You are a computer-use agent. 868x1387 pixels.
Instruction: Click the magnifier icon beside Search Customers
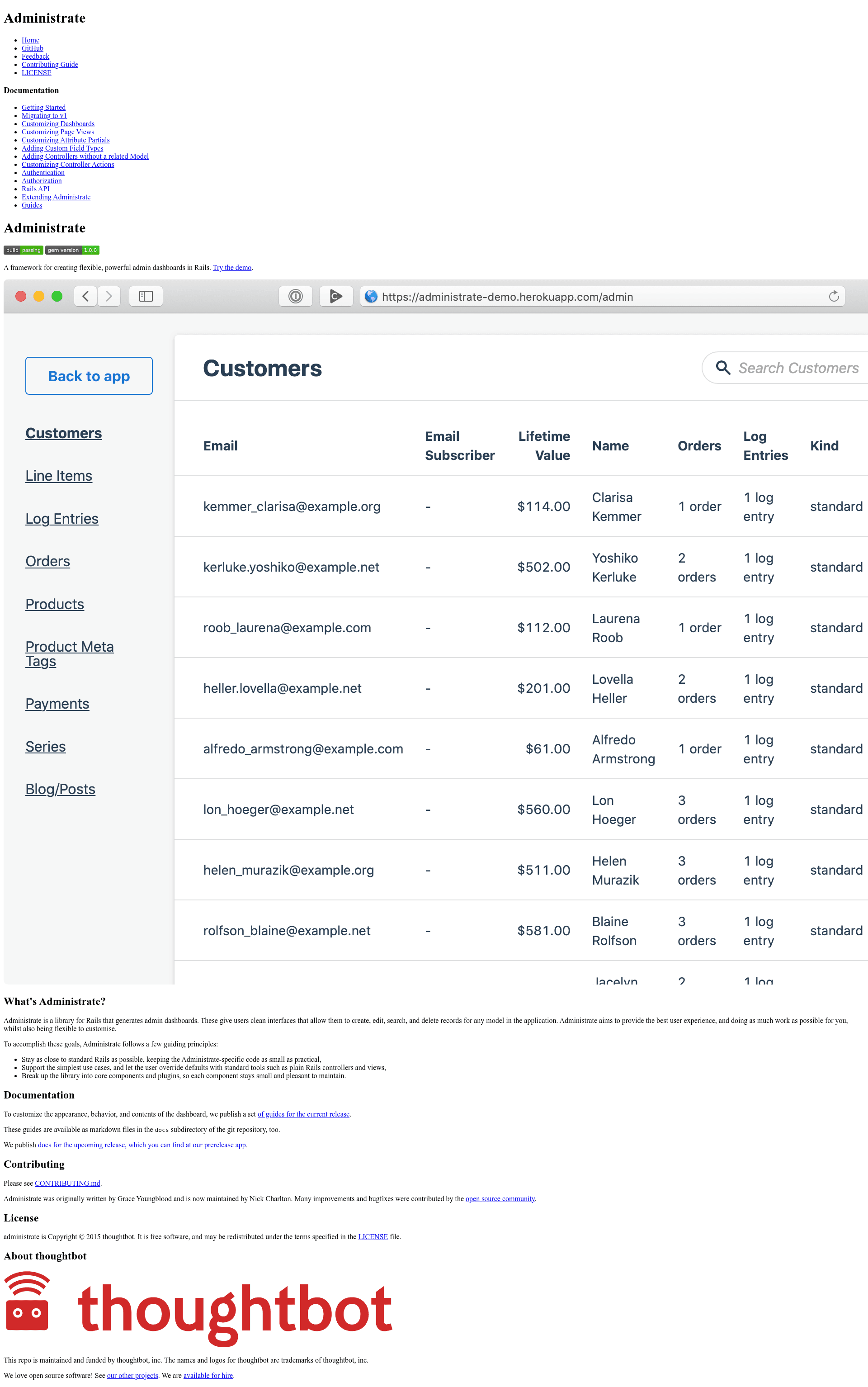[x=723, y=367]
